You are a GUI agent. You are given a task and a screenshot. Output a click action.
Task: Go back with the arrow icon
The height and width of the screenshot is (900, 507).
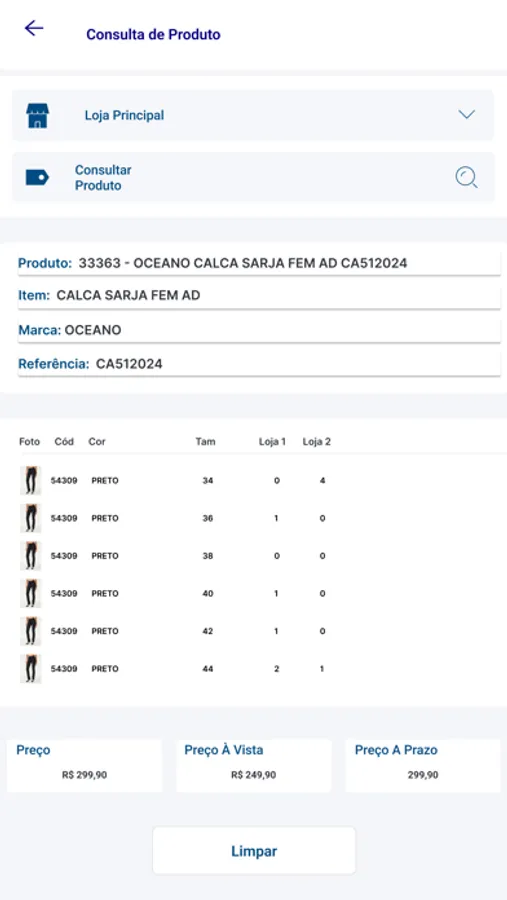34,28
